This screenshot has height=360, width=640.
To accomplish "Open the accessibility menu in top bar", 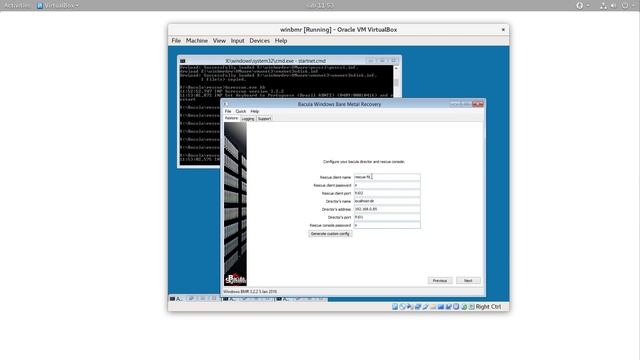I will tap(582, 5).
